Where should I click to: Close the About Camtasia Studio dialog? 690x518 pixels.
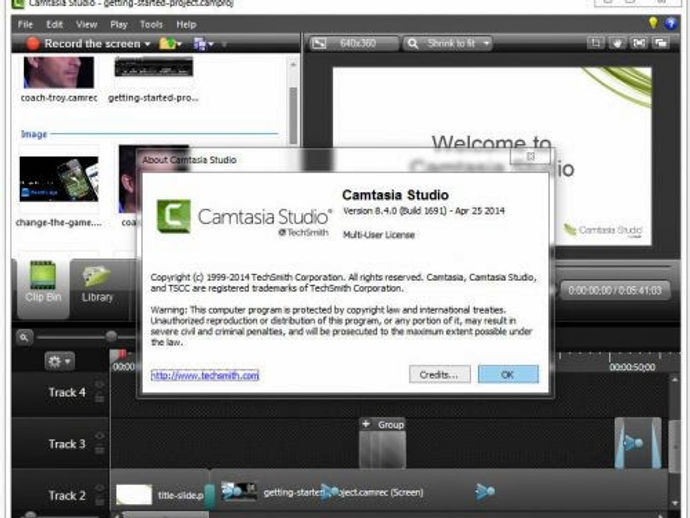pyautogui.click(x=531, y=156)
